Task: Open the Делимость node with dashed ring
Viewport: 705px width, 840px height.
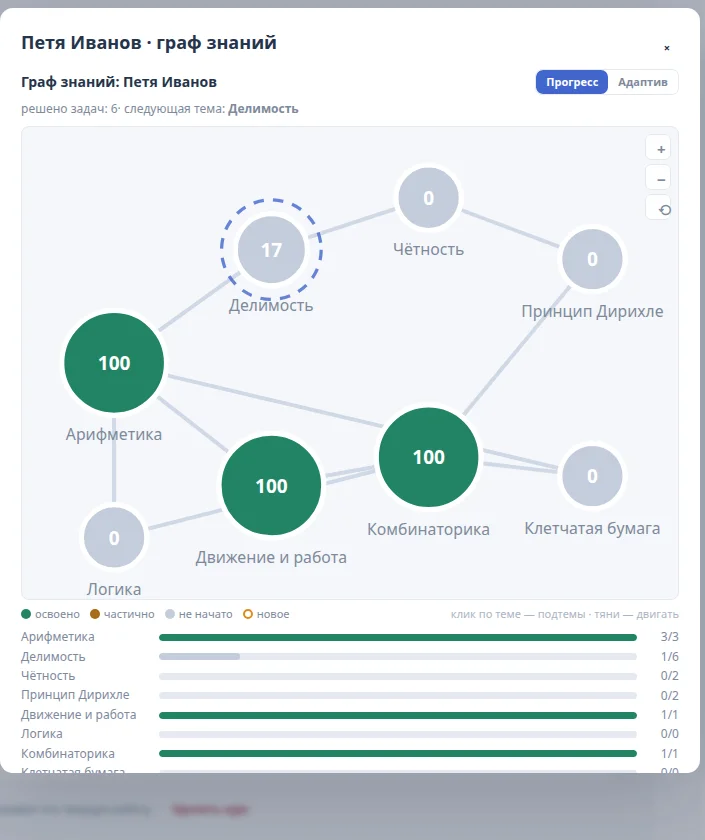Action: [272, 250]
